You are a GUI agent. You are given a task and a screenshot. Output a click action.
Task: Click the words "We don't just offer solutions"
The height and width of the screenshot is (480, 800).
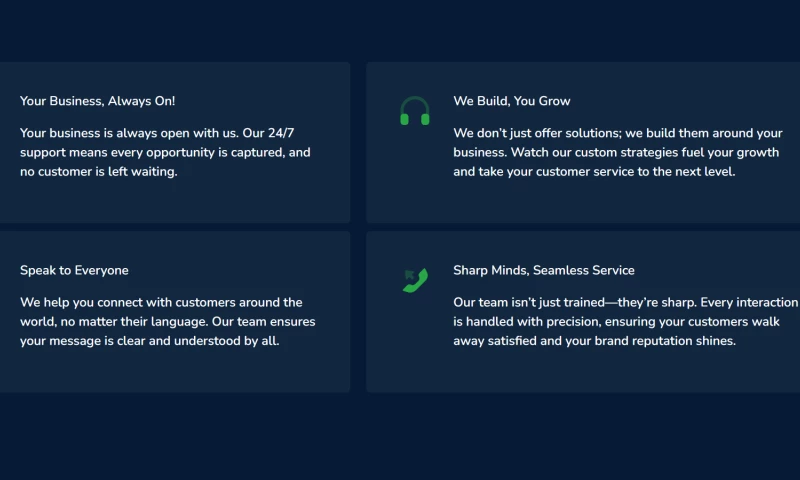[x=533, y=133]
